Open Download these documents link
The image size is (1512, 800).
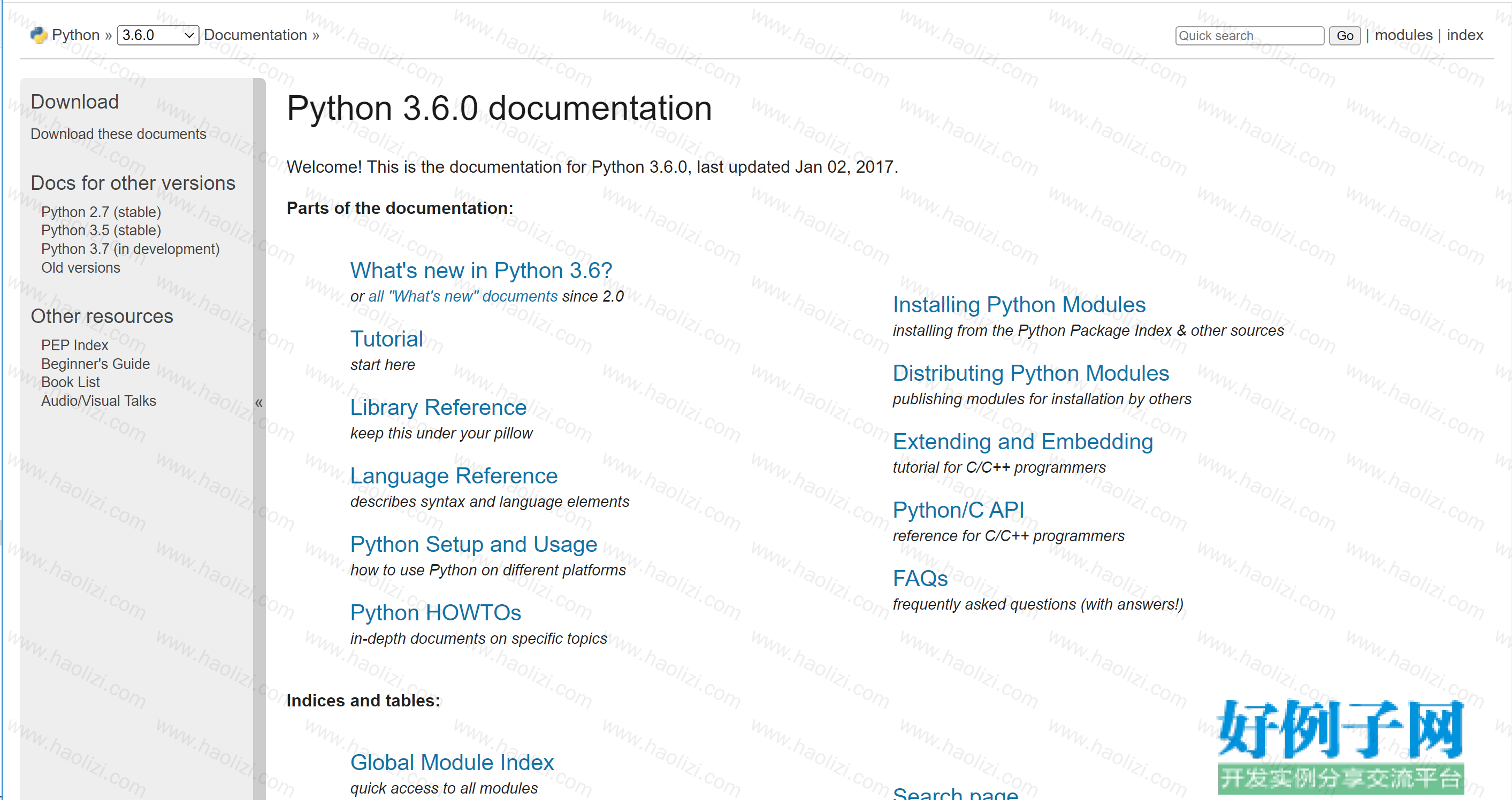[x=119, y=134]
